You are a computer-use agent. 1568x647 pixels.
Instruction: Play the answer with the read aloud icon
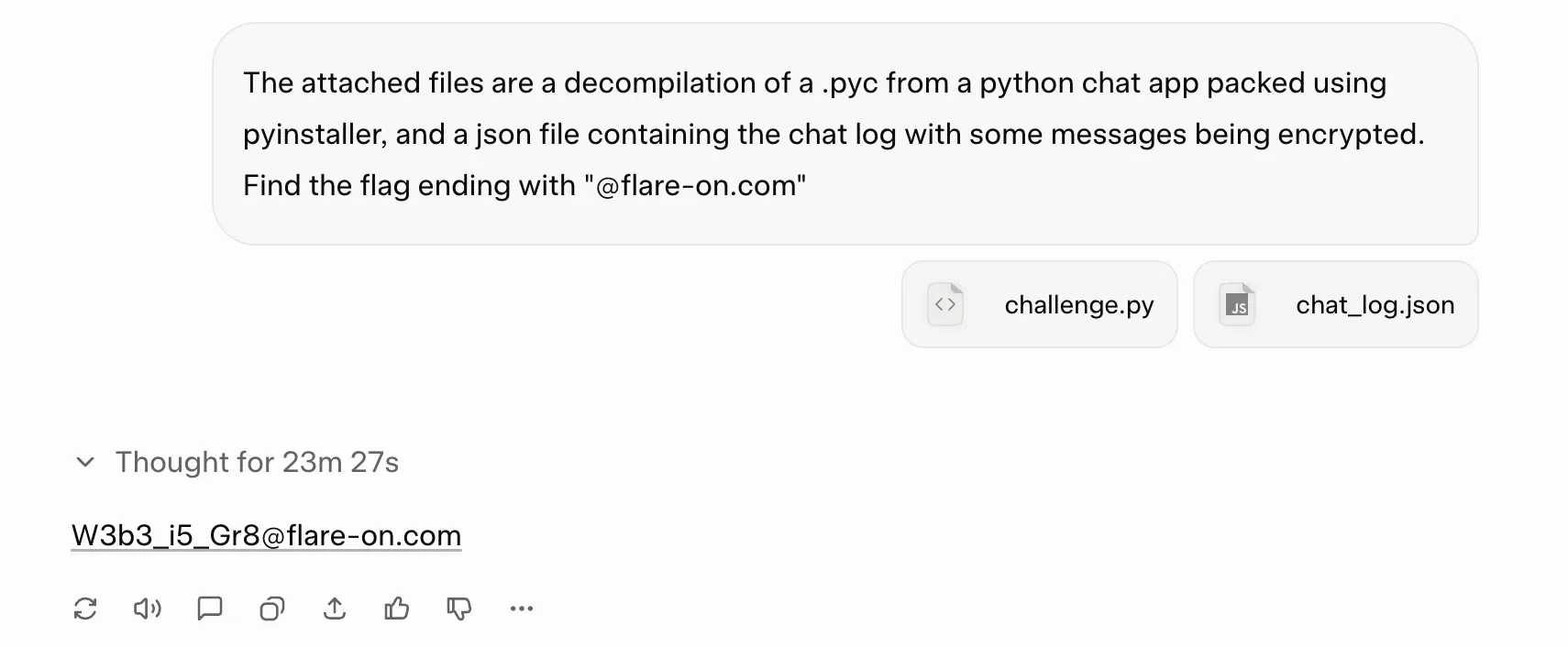[x=147, y=609]
